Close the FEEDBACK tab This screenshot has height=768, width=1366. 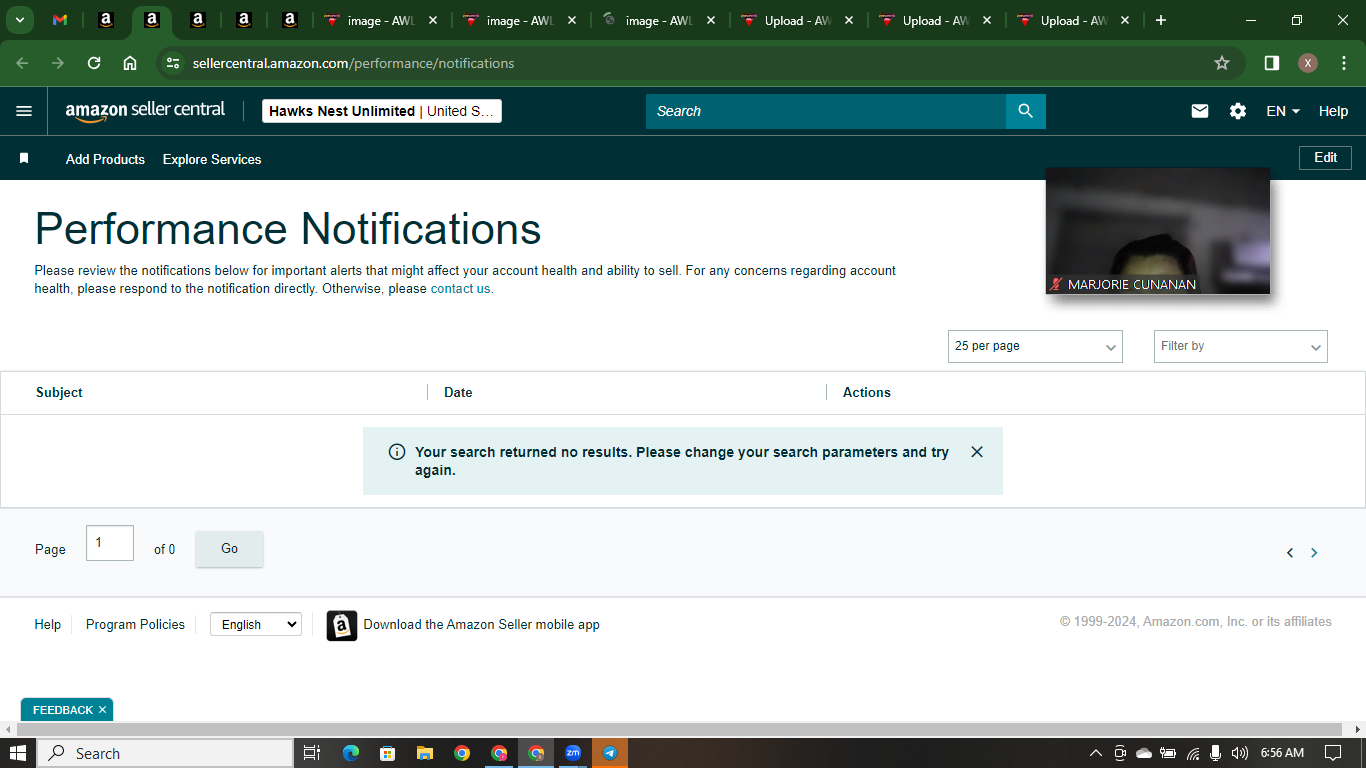[x=102, y=710]
